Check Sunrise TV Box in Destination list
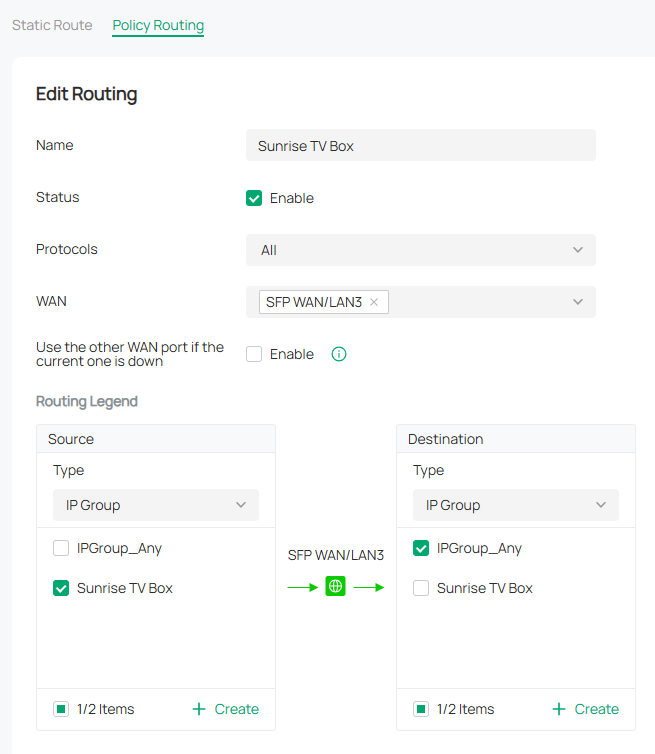The width and height of the screenshot is (655, 754). (x=421, y=588)
